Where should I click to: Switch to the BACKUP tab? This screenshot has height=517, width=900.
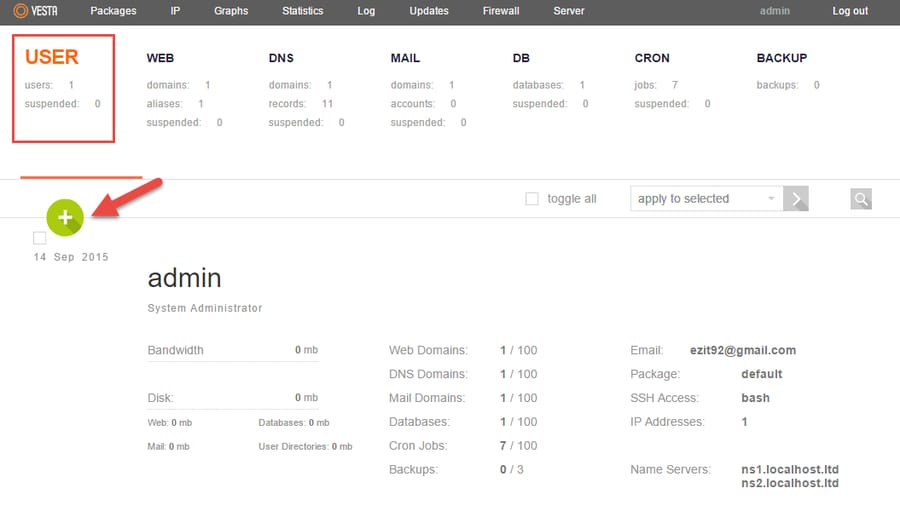pyautogui.click(x=782, y=58)
